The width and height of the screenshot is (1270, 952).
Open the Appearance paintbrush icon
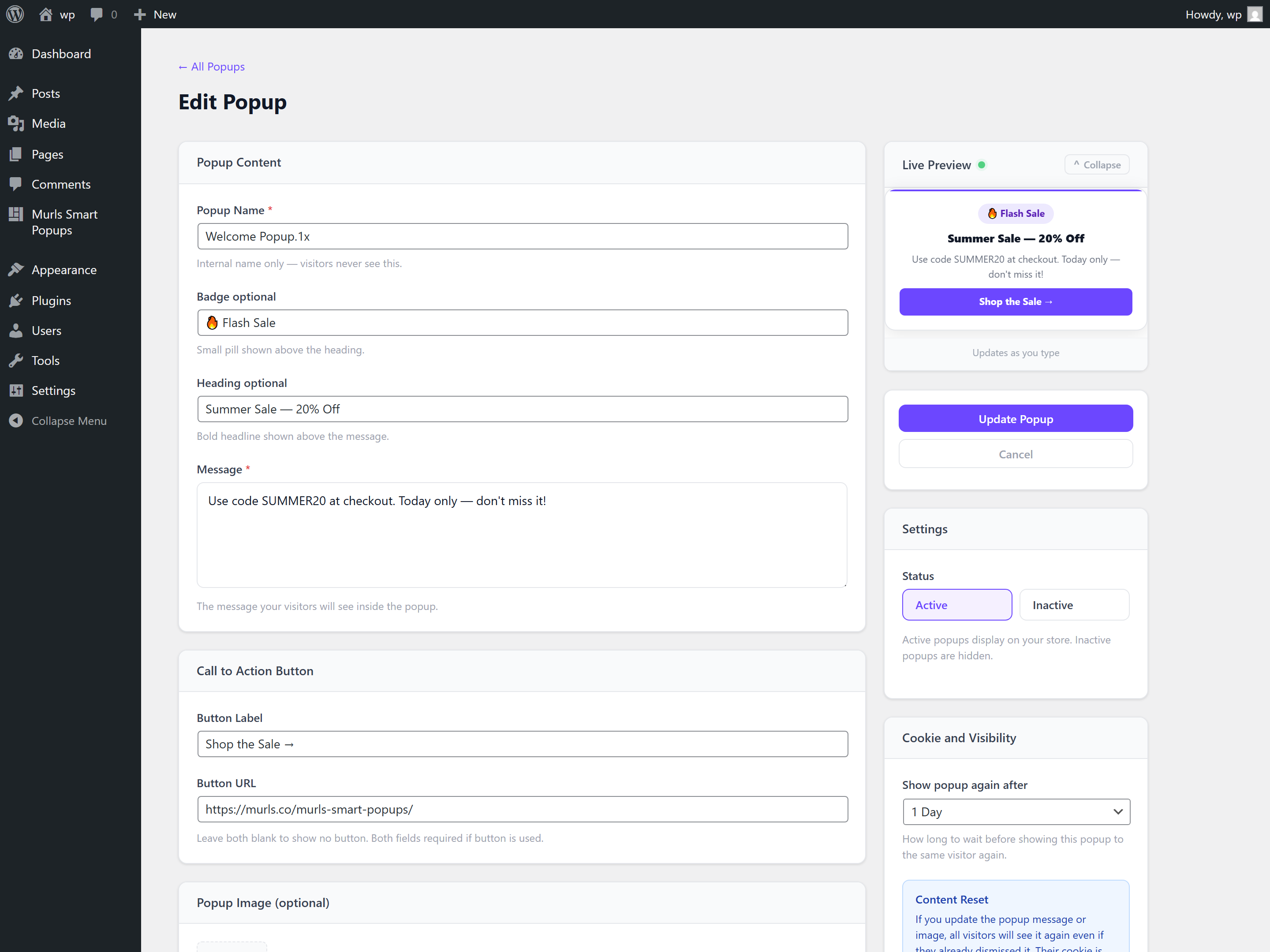coord(16,269)
